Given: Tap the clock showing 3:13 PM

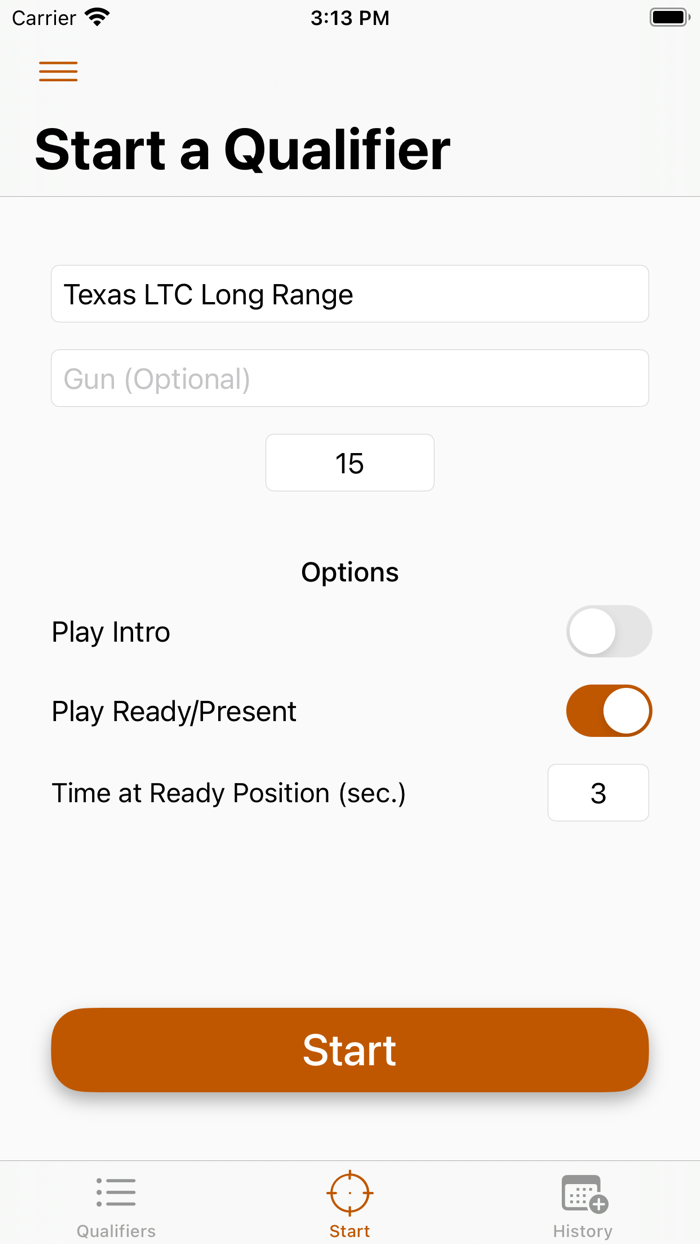Looking at the screenshot, I should [x=350, y=17].
